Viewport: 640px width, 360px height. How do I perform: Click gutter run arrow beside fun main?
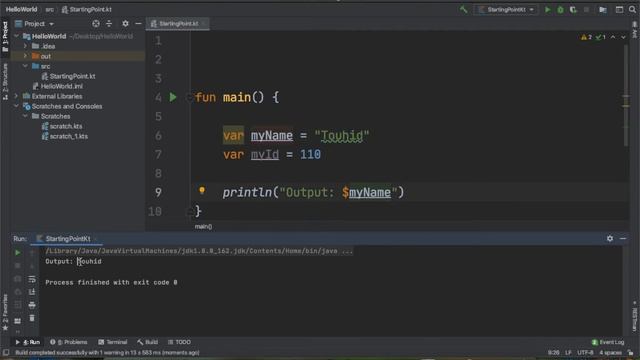coord(173,97)
